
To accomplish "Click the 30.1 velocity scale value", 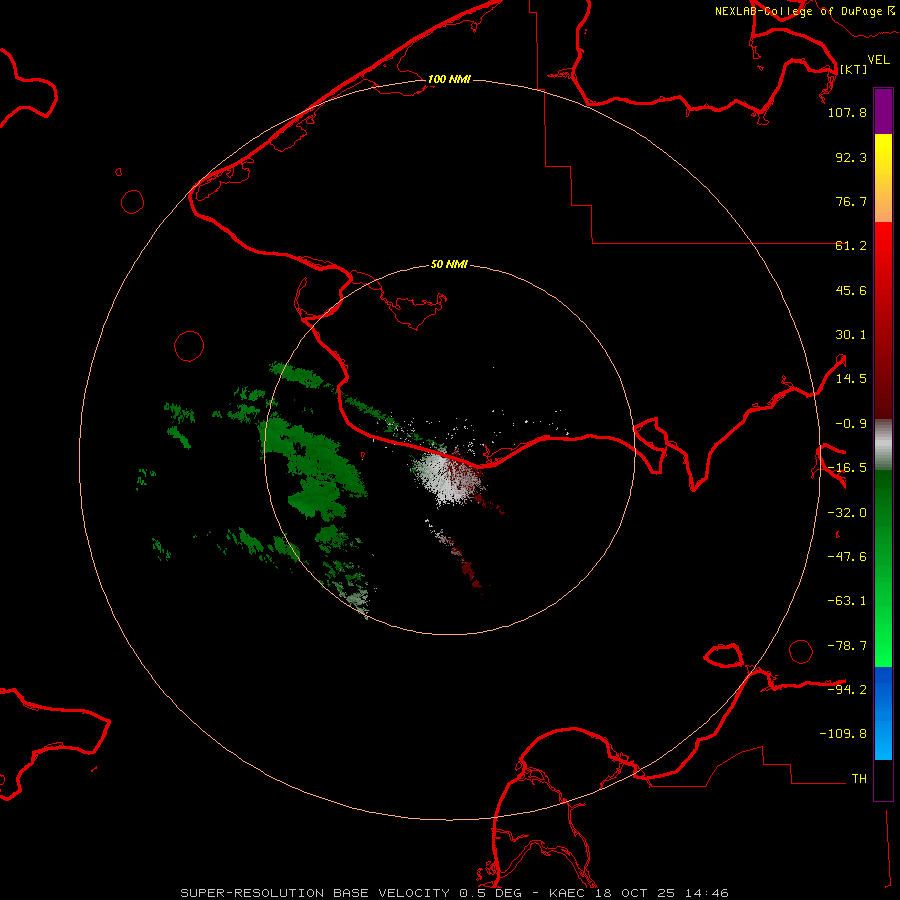I will pos(851,335).
